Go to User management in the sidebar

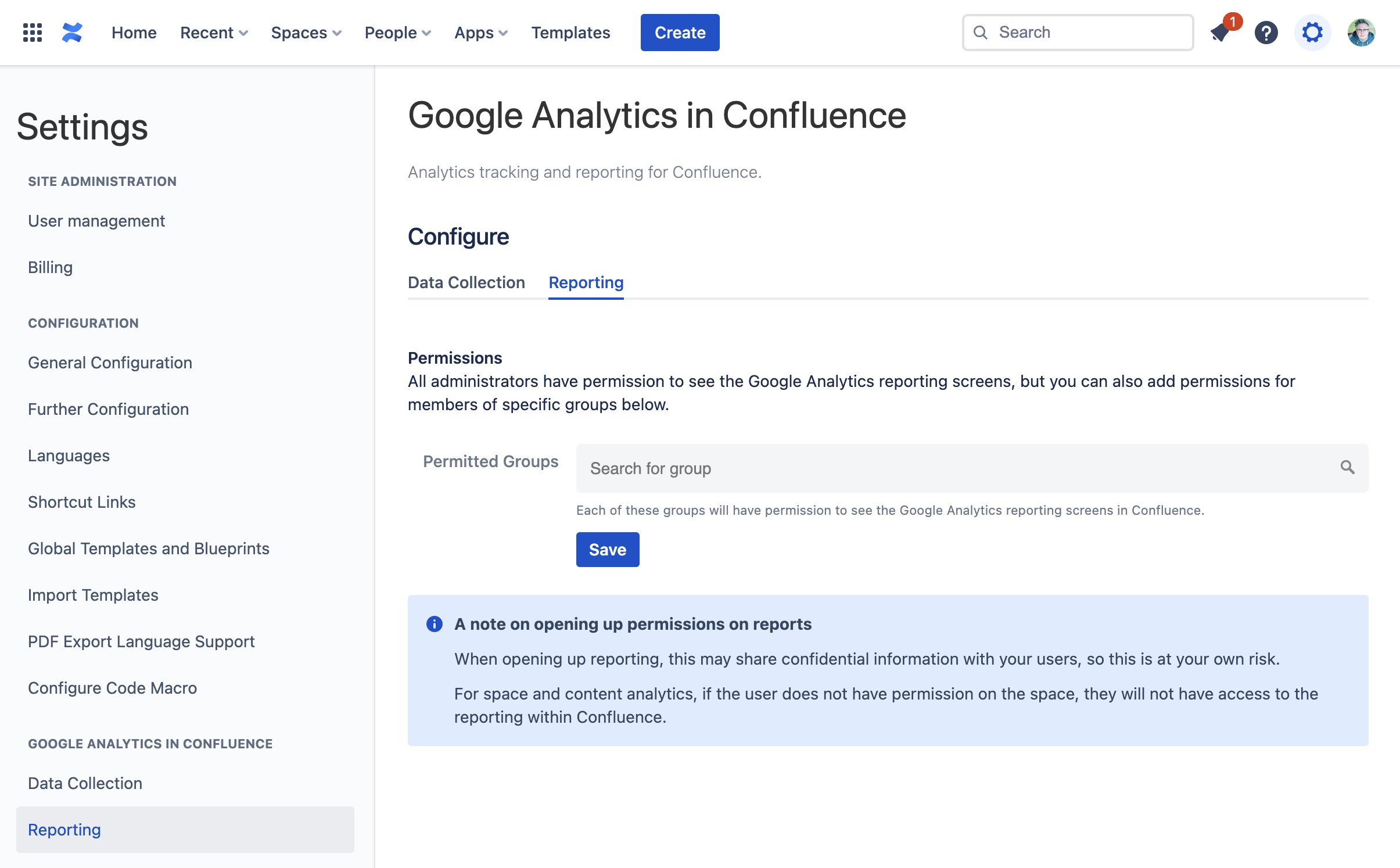[x=96, y=221]
